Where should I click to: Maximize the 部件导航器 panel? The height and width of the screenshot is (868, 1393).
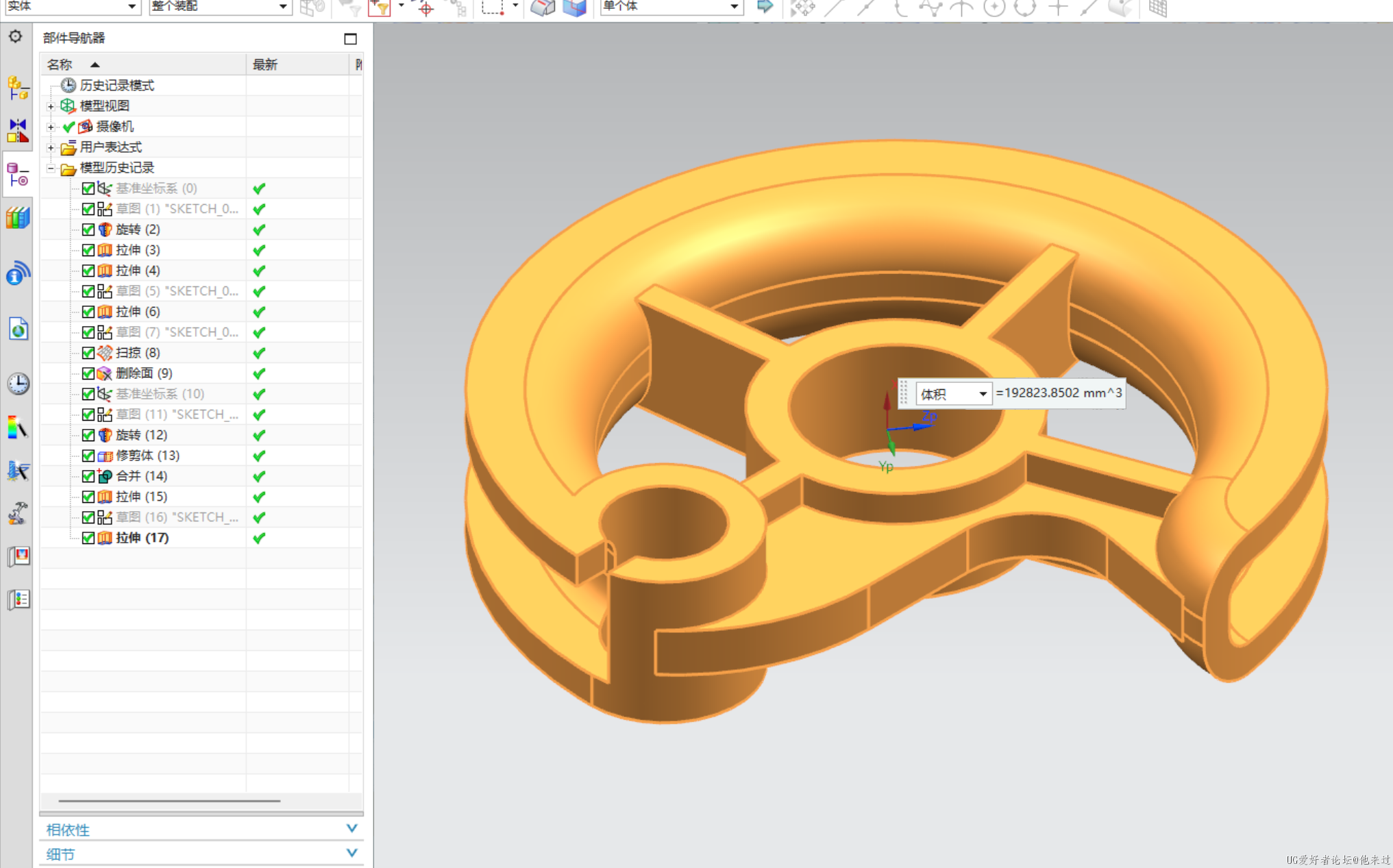350,38
